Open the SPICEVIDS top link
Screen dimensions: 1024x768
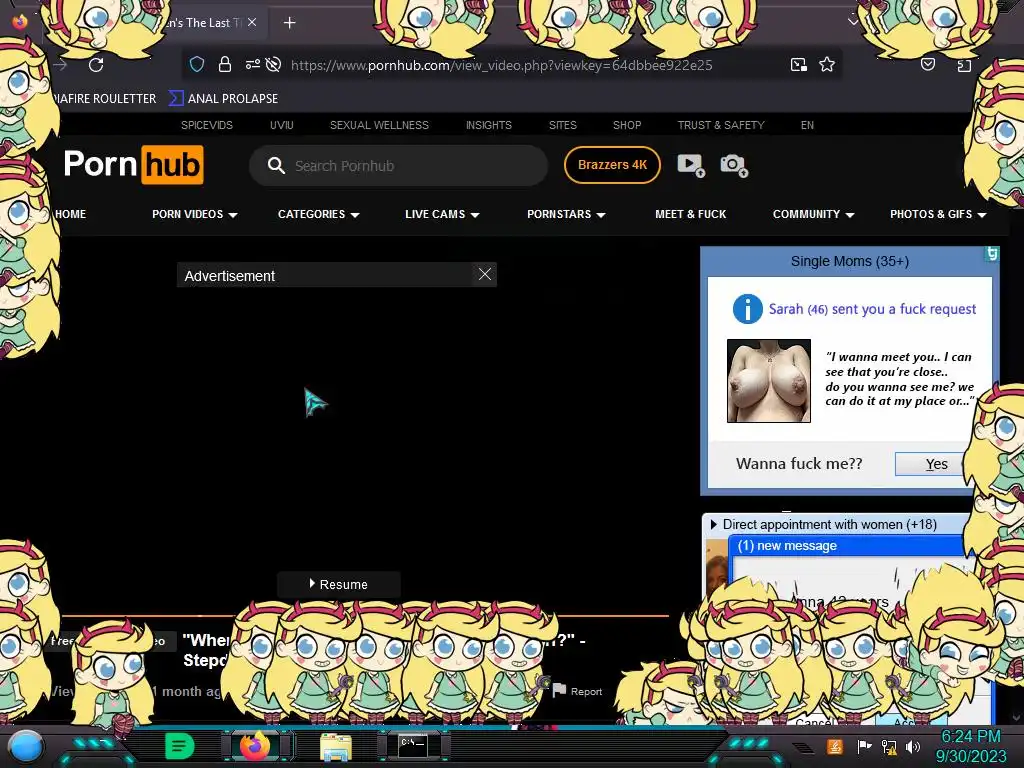click(206, 125)
